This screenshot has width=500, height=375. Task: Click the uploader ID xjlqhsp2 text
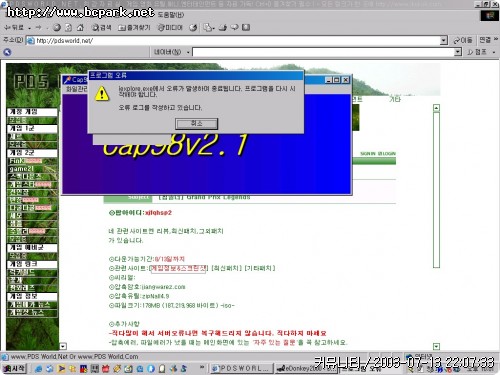(158, 213)
